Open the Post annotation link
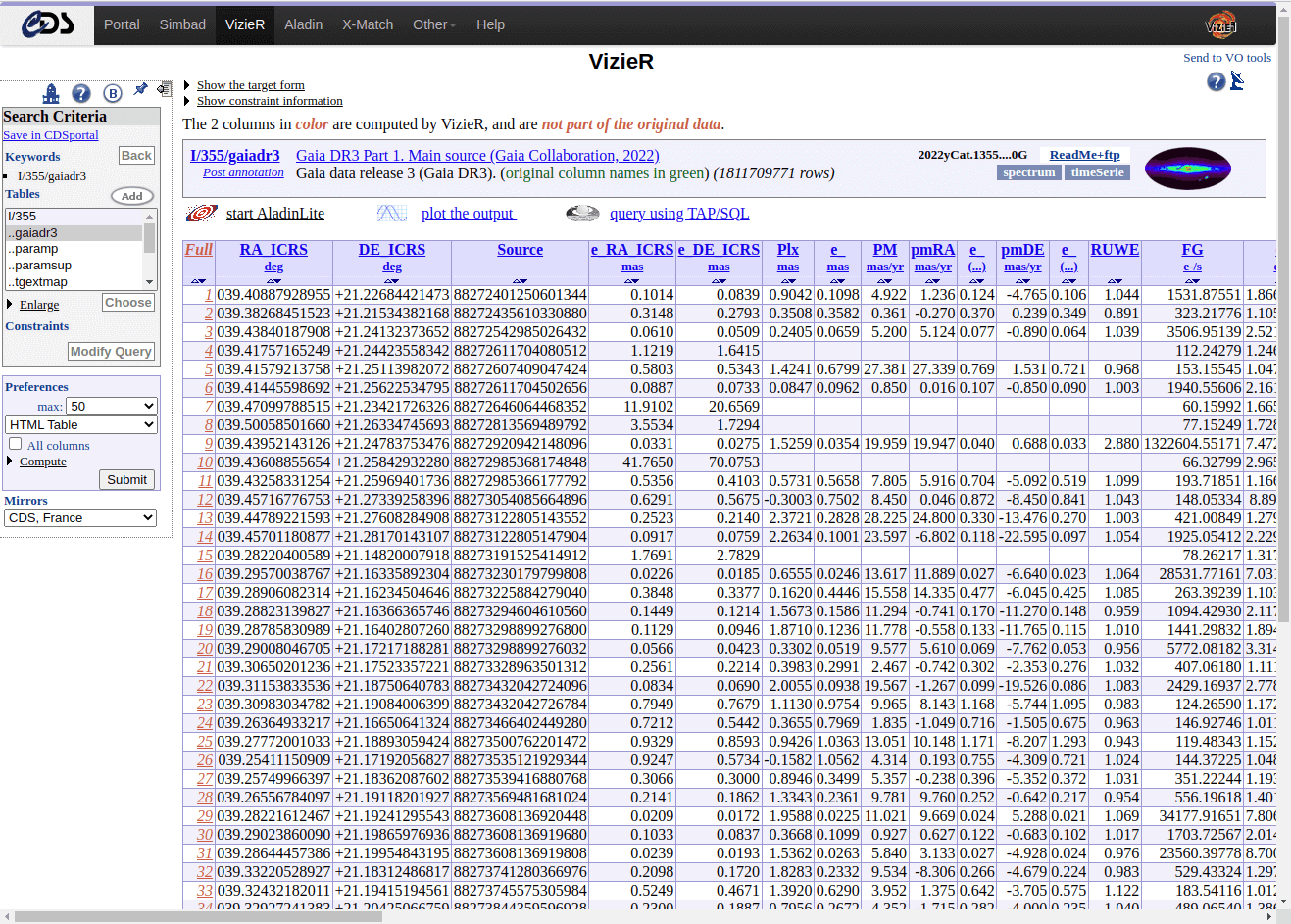The image size is (1291, 924). click(243, 172)
